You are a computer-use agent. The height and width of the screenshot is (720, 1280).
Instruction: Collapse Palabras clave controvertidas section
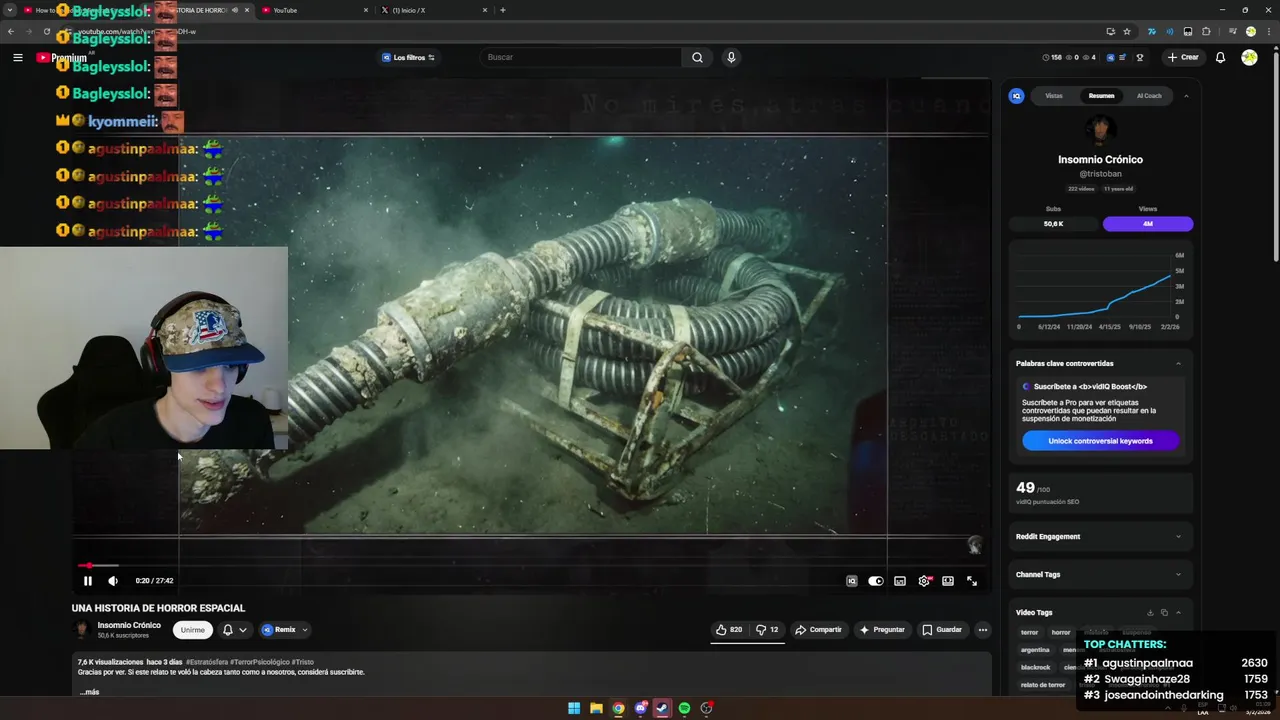[1178, 364]
